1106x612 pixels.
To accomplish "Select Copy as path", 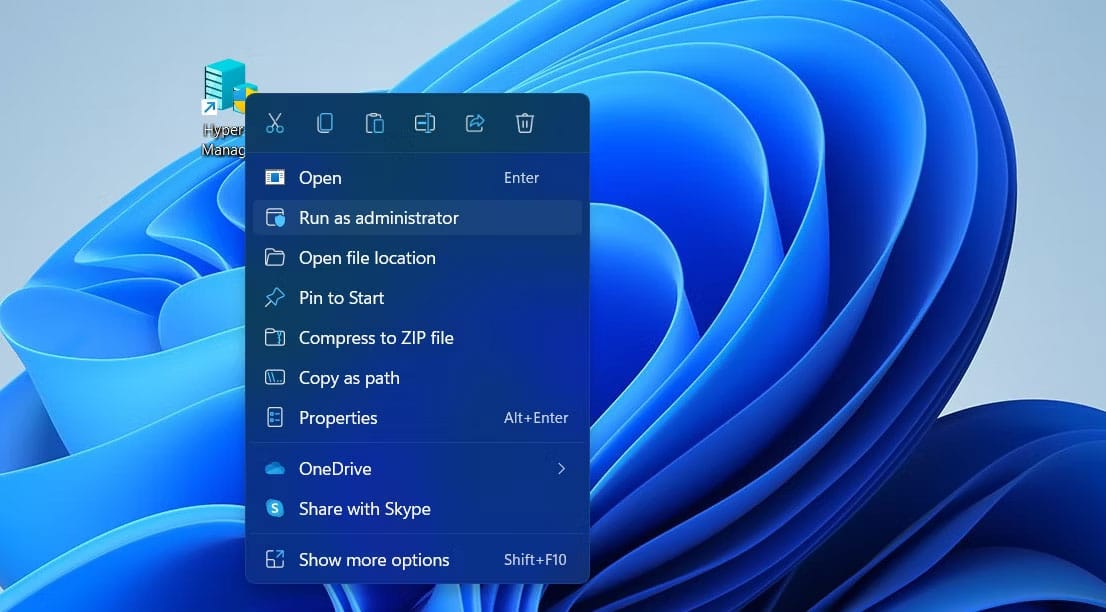I will click(x=418, y=378).
